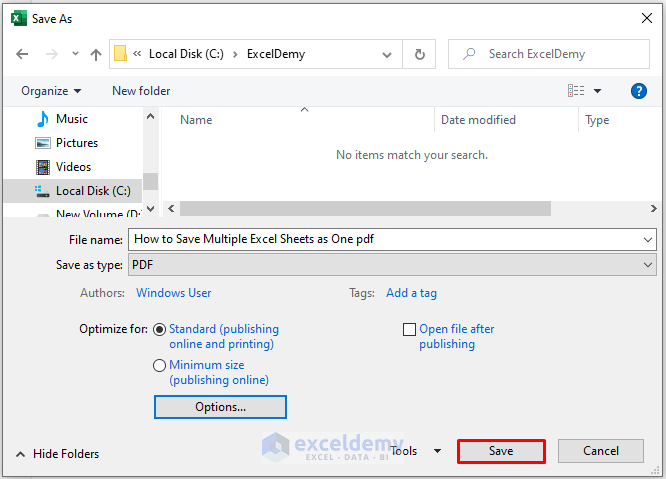The width and height of the screenshot is (666, 479).
Task: Go up one folder level
Action: coord(96,54)
